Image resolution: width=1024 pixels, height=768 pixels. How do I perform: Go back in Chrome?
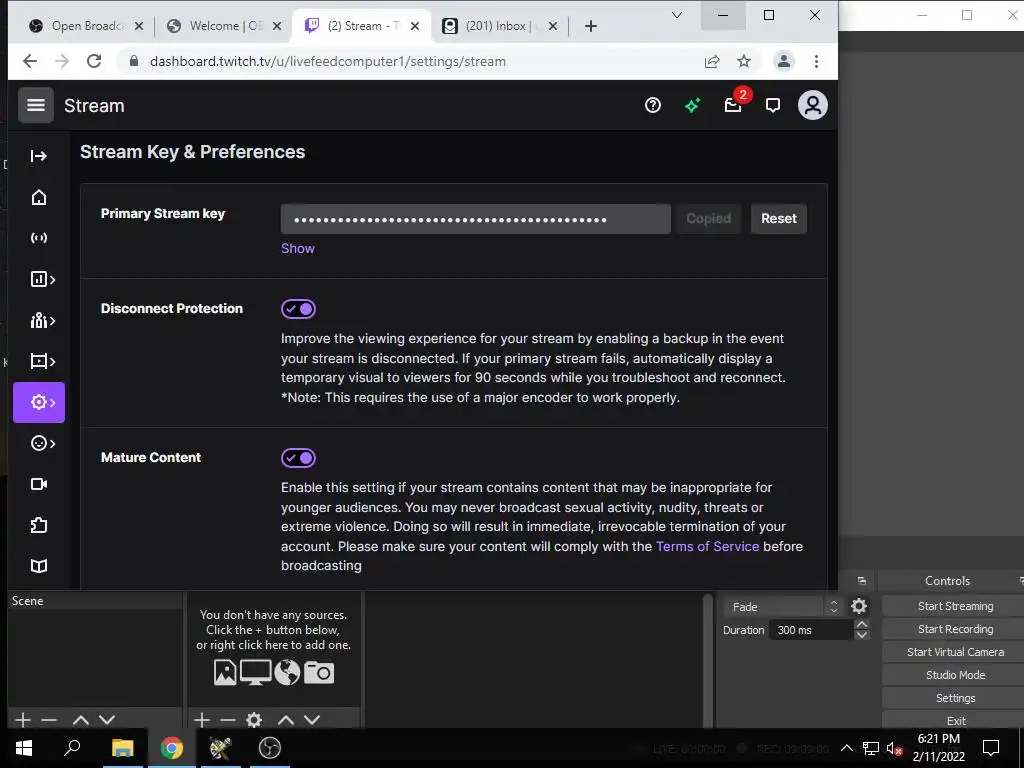(30, 61)
